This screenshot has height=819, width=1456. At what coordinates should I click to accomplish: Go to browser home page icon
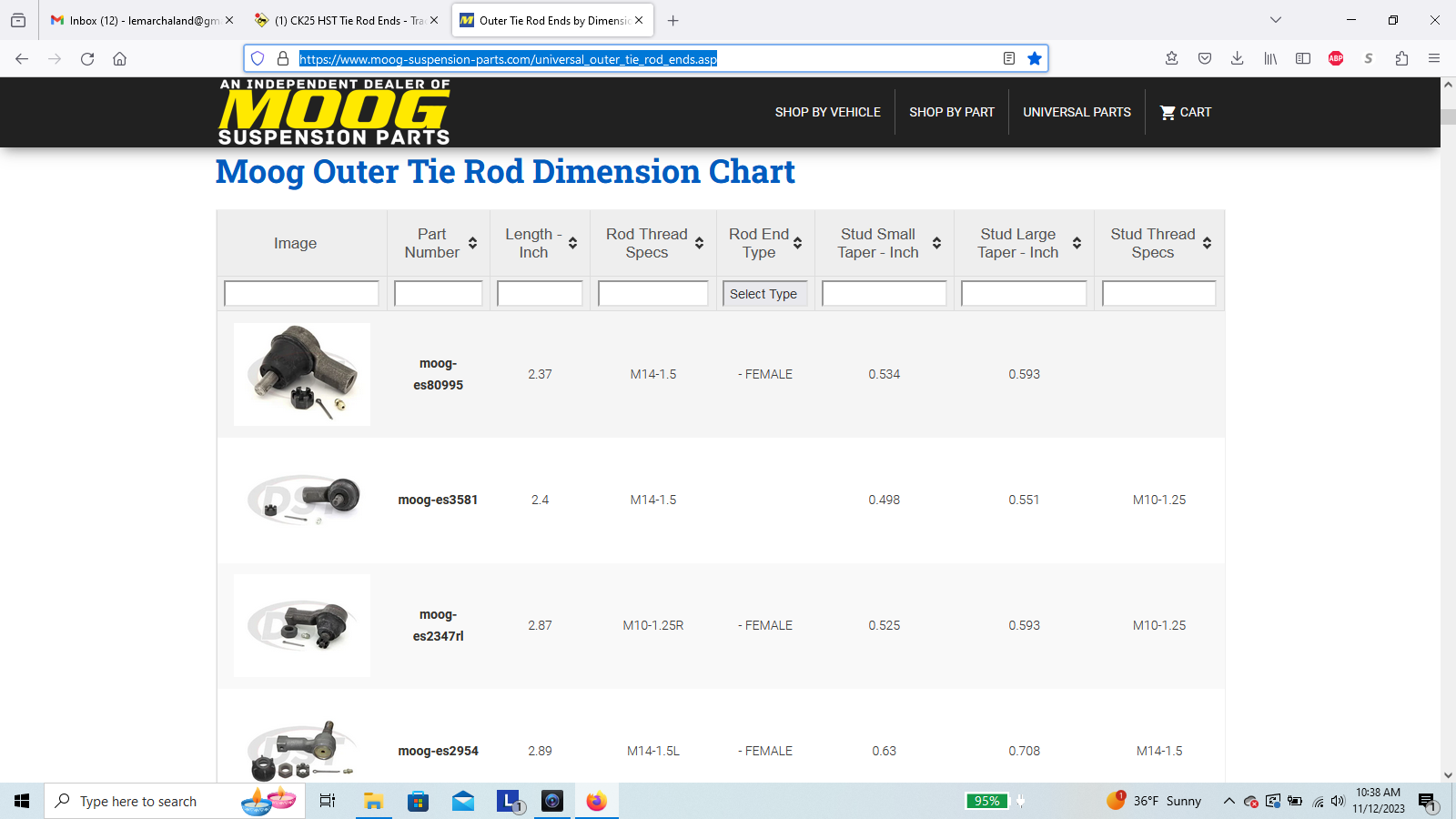pos(119,58)
